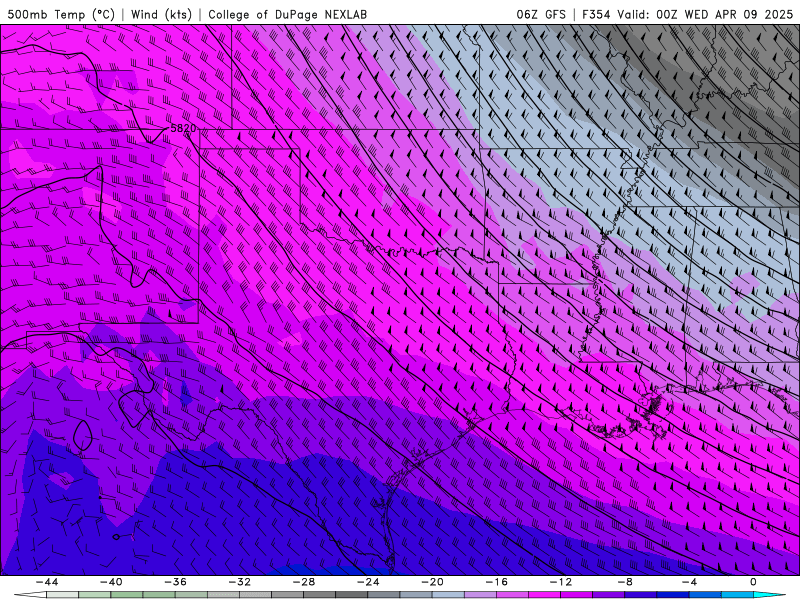
Task: Click the "06Z GFS" model run label
Action: (541, 15)
